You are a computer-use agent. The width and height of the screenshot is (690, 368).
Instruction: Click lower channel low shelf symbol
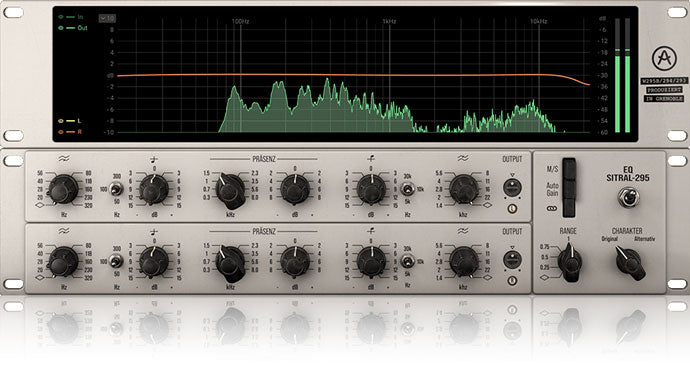click(x=154, y=232)
